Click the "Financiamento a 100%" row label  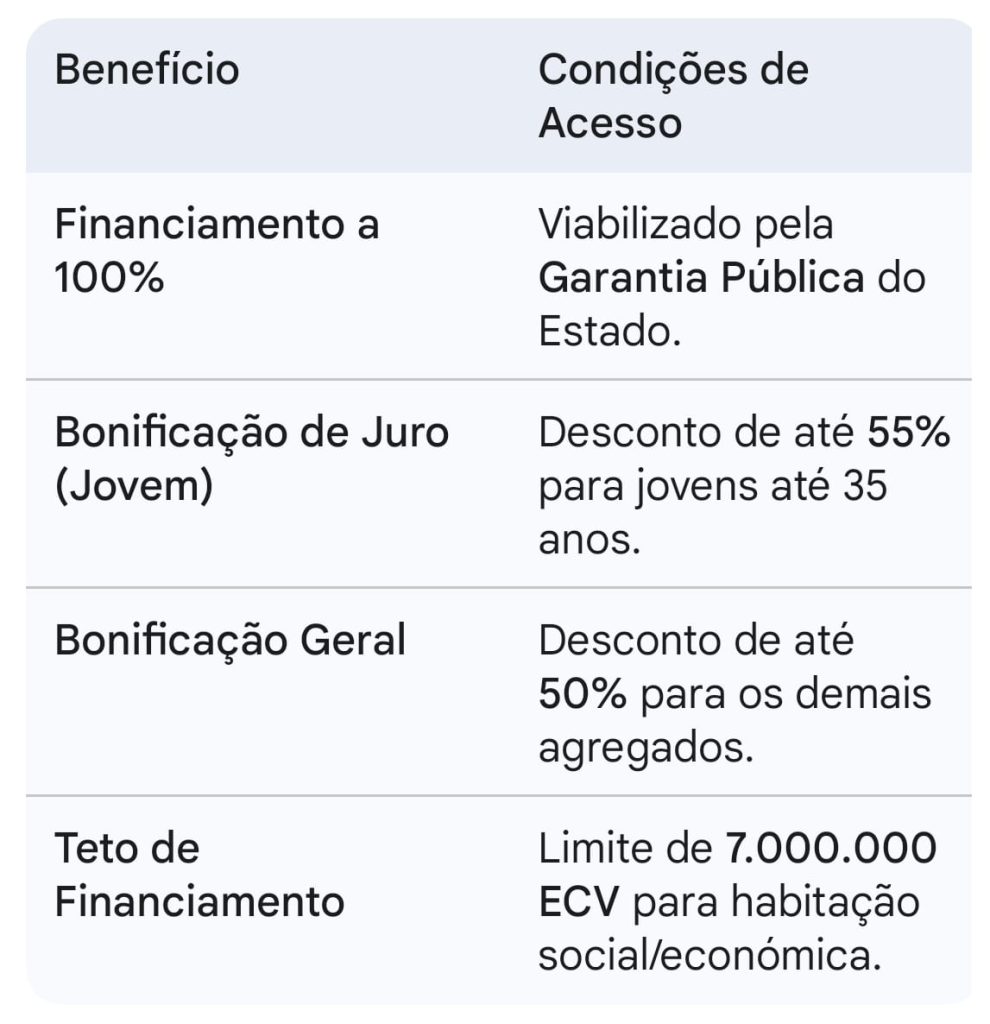tap(217, 251)
